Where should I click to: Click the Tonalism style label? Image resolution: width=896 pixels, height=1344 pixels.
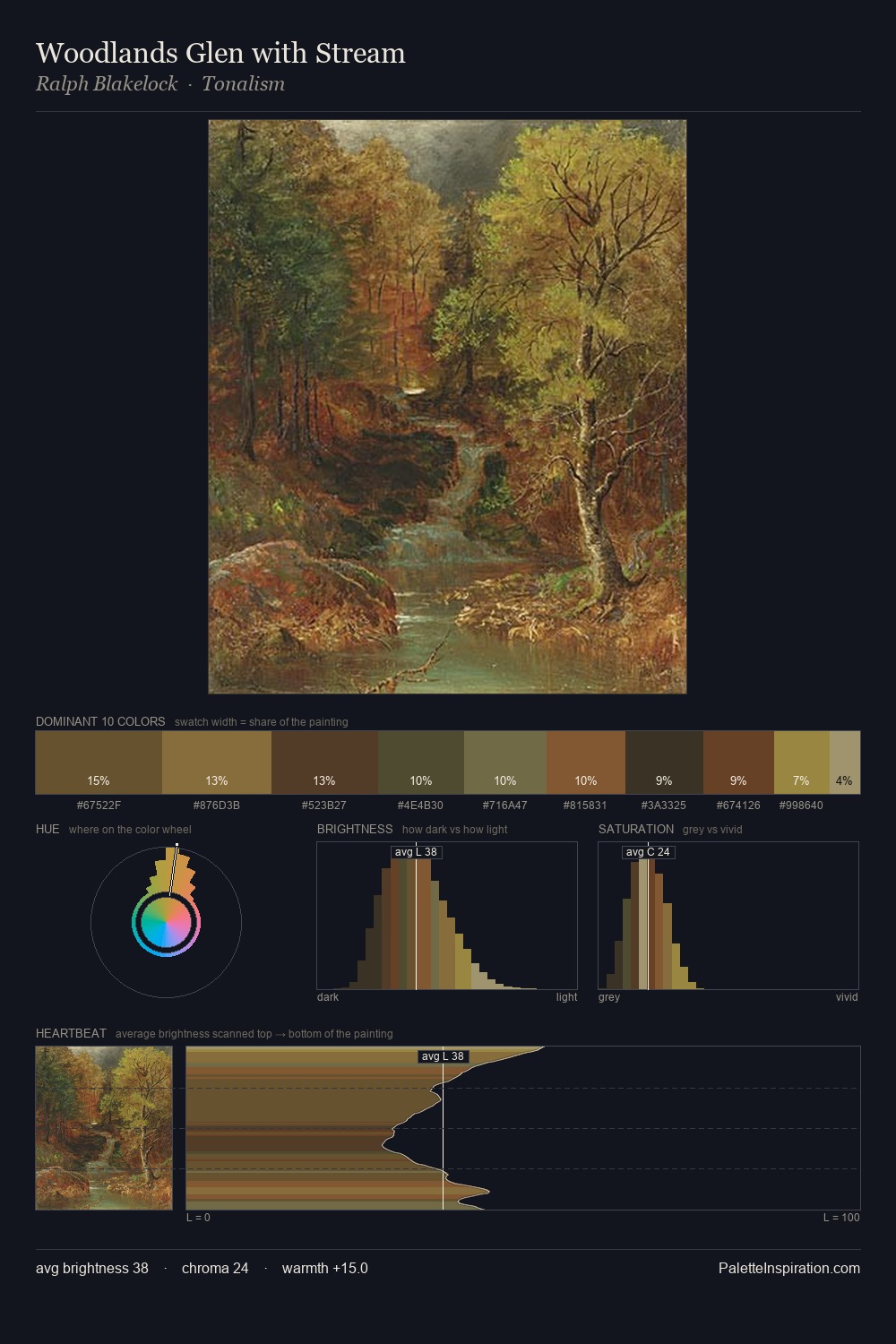(x=243, y=84)
